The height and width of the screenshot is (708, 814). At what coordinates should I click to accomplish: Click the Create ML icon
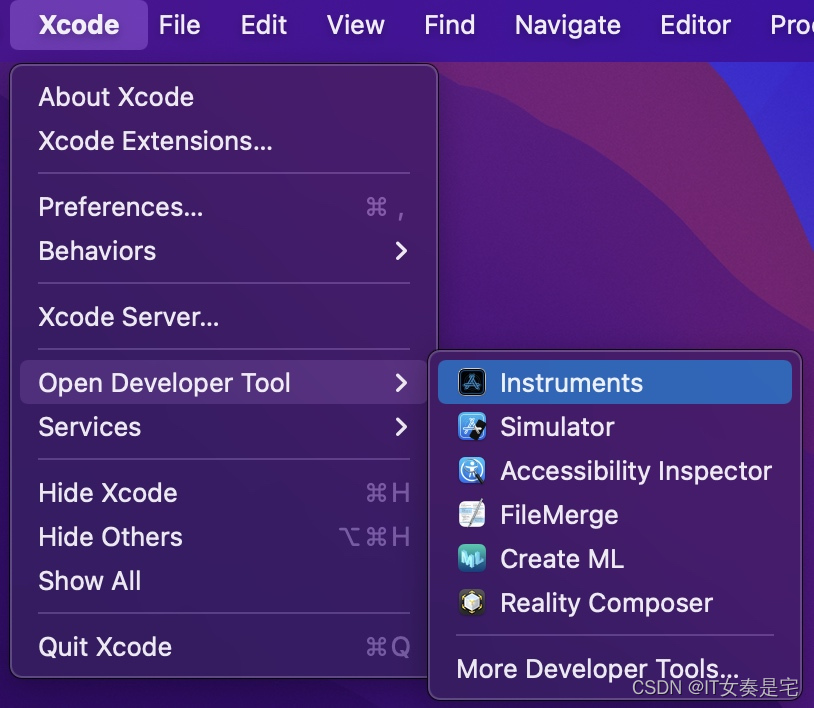point(472,559)
